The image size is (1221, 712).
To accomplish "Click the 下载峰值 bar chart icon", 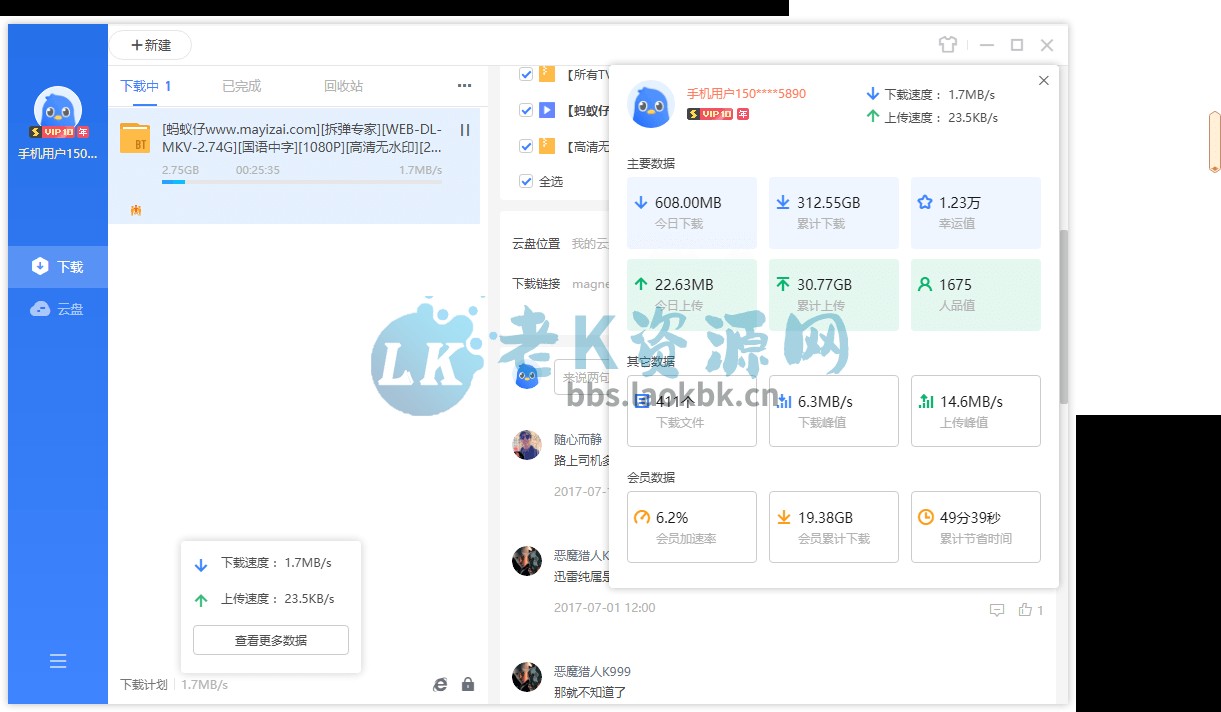I will click(783, 401).
